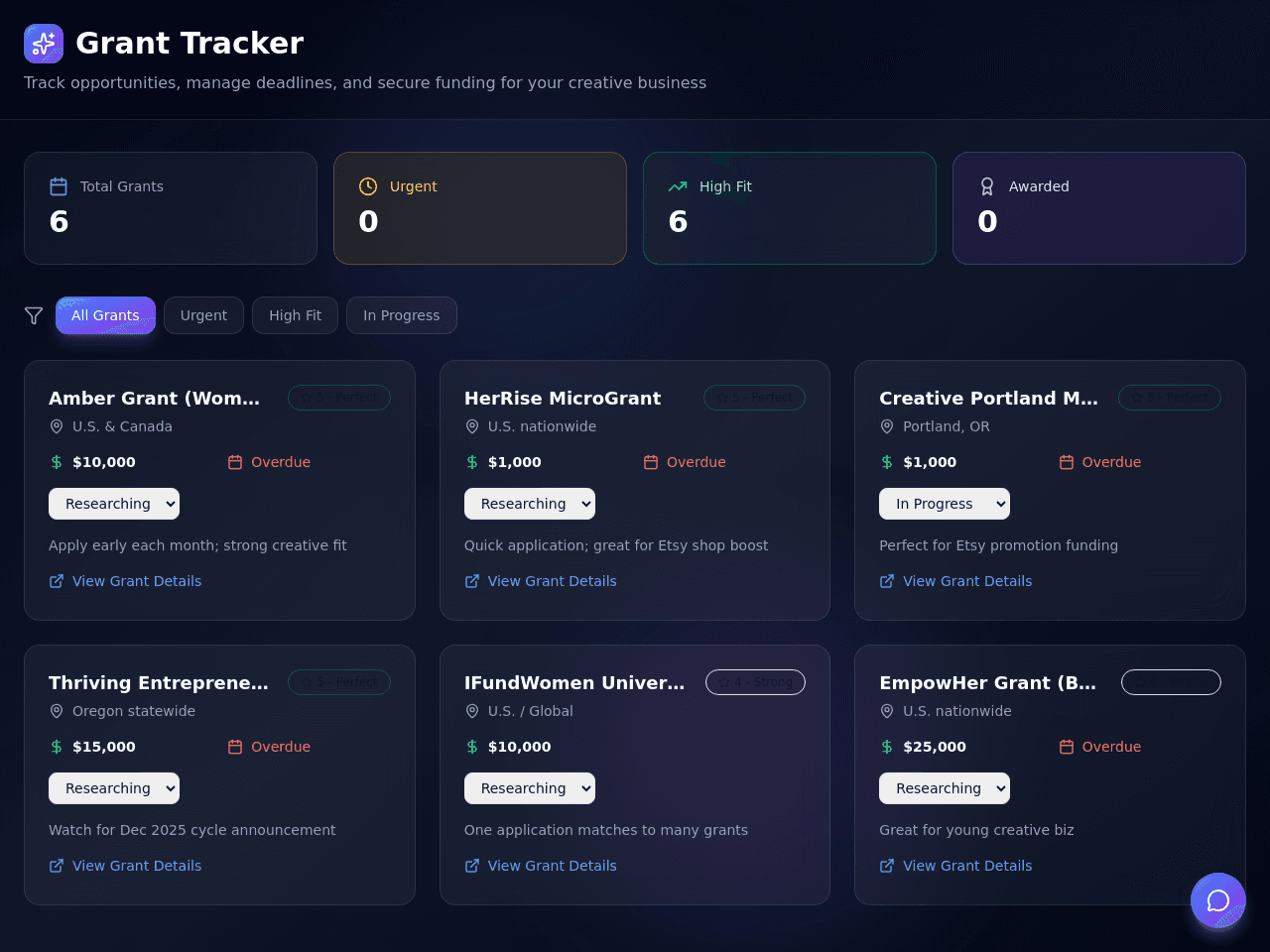Click the filter funnel icon
This screenshot has height=952, width=1270.
coord(34,315)
